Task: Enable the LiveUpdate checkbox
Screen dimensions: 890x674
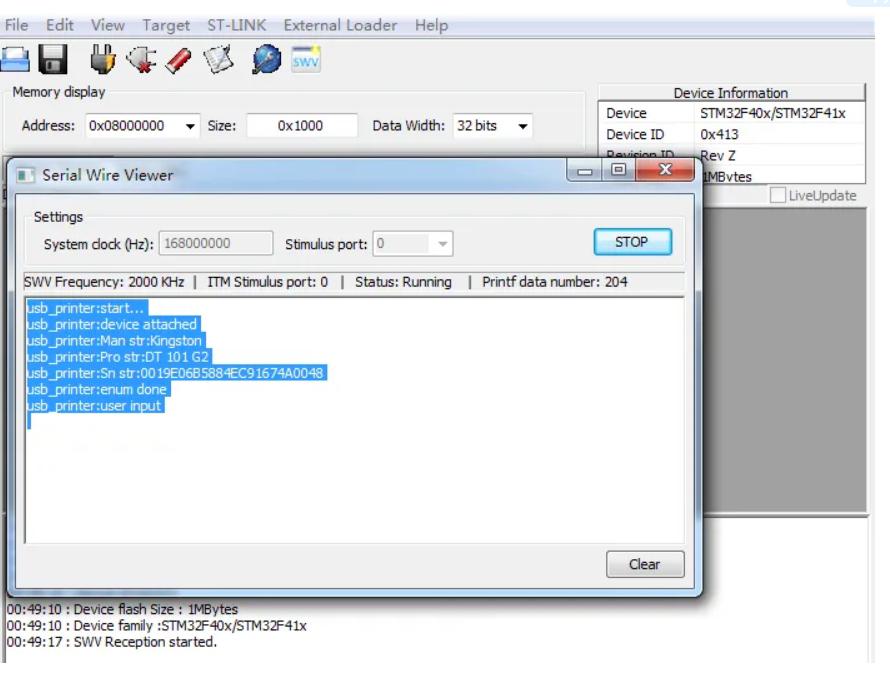Action: point(778,195)
